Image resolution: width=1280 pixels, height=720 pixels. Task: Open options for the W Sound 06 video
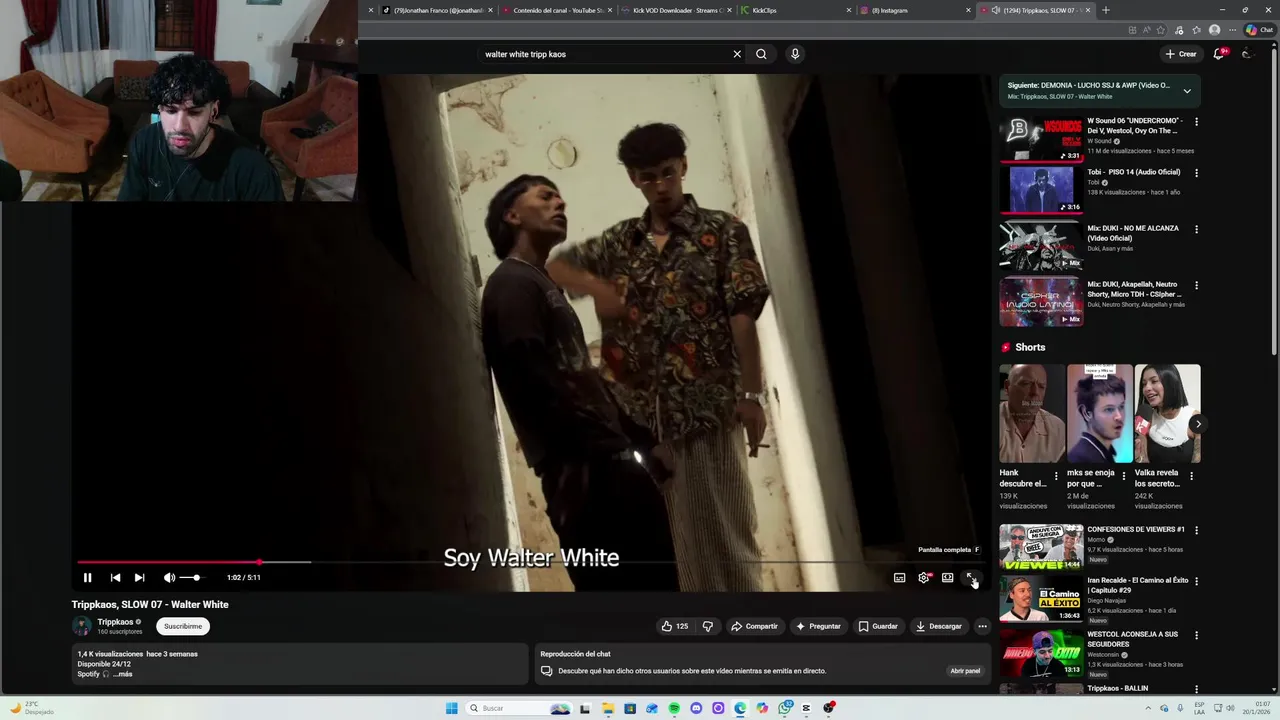point(1196,122)
